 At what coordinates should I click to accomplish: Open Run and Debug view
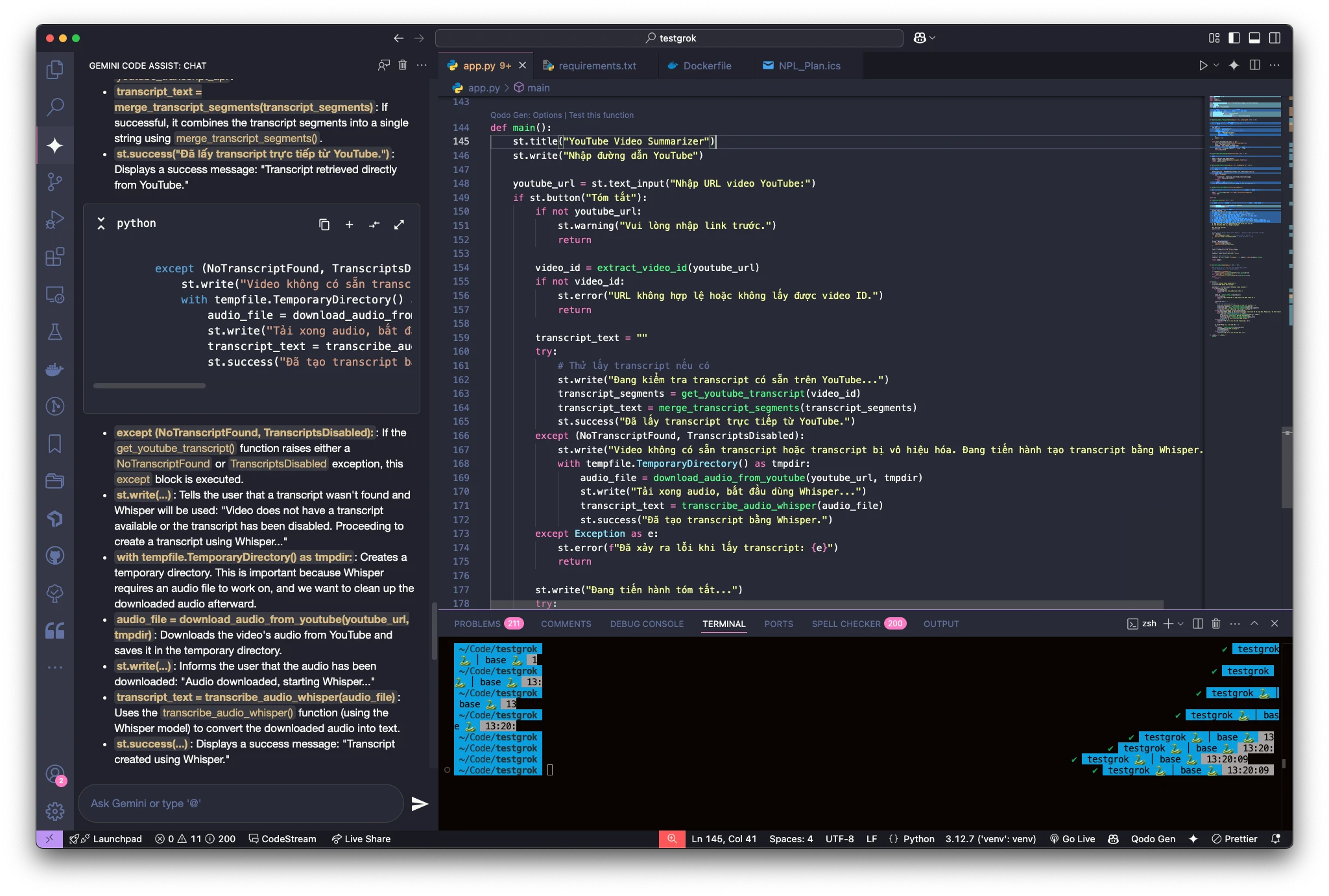pyautogui.click(x=55, y=220)
